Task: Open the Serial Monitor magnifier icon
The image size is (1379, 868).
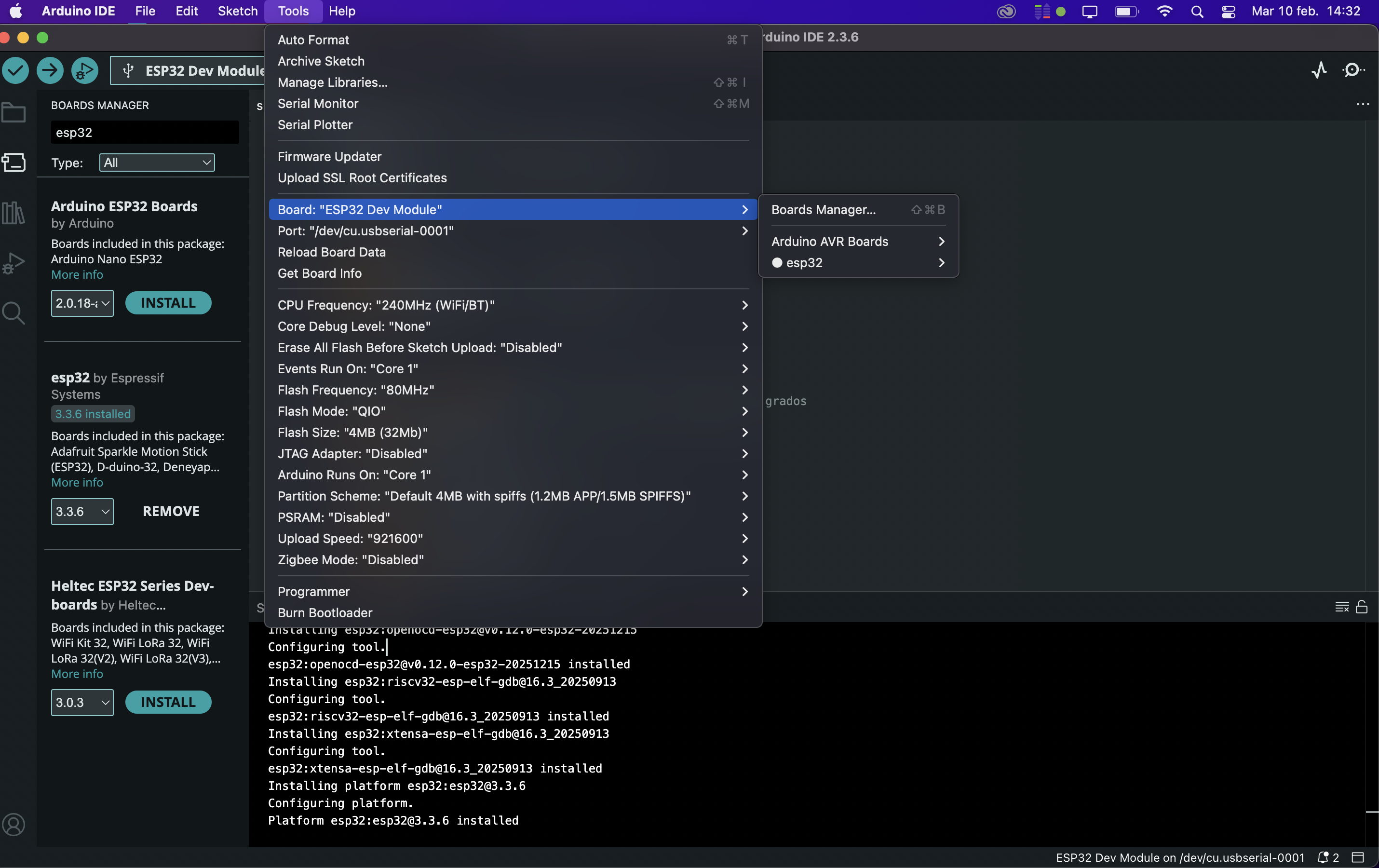Action: [x=1352, y=70]
